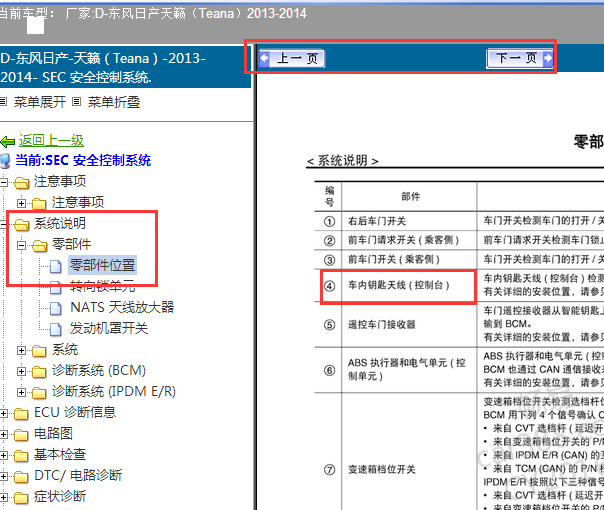Screen dimensions: 604x510
Task: Expand the 诊断系统 (IPDM E/R) node
Action: click(x=22, y=392)
